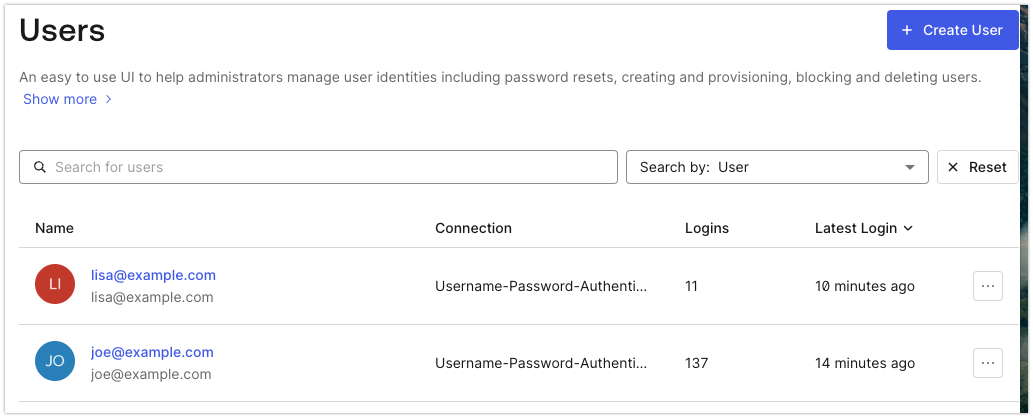1033x418 pixels.
Task: Click lisa's Username-Password-Authenti... connection cell
Action: [541, 286]
